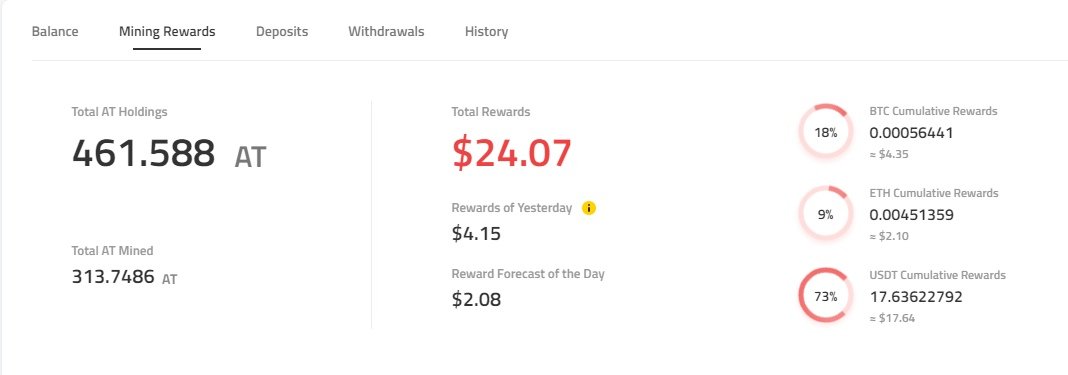This screenshot has height=375, width=1068.
Task: Click the USDT 73% donut chart
Action: tap(825, 296)
